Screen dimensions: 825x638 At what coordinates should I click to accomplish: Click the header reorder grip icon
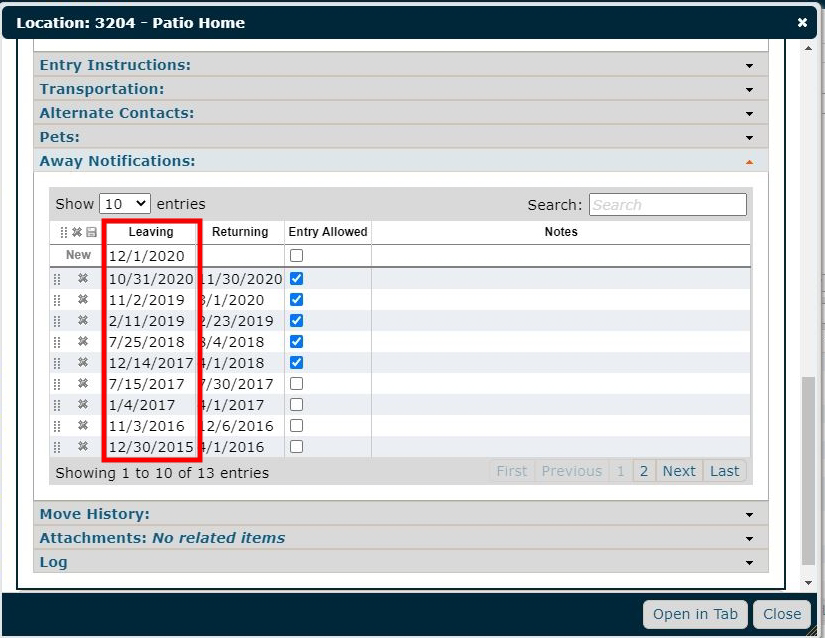pyautogui.click(x=64, y=232)
